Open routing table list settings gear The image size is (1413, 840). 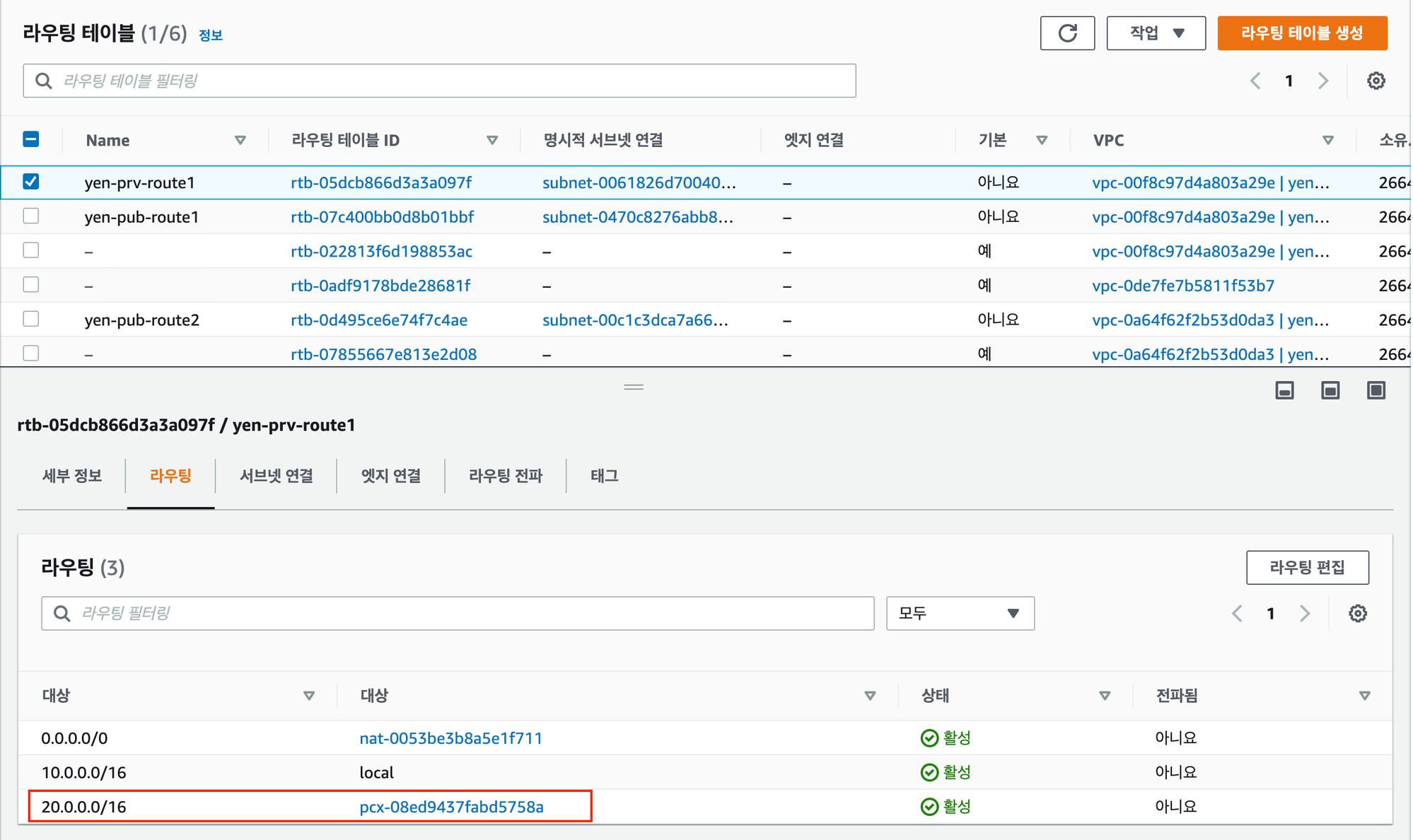tap(1376, 81)
